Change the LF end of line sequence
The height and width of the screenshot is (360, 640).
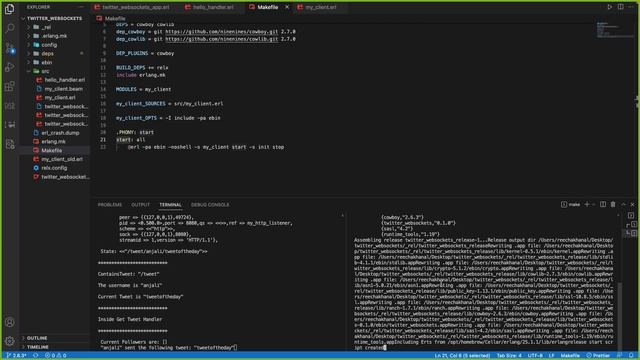(551, 356)
